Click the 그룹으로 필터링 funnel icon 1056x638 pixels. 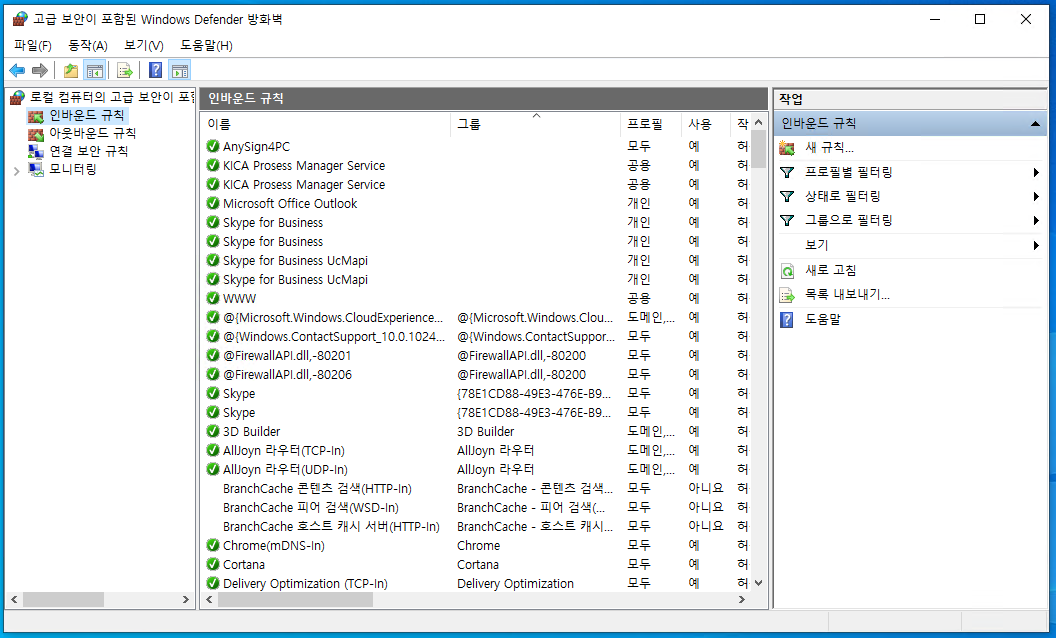[x=787, y=220]
